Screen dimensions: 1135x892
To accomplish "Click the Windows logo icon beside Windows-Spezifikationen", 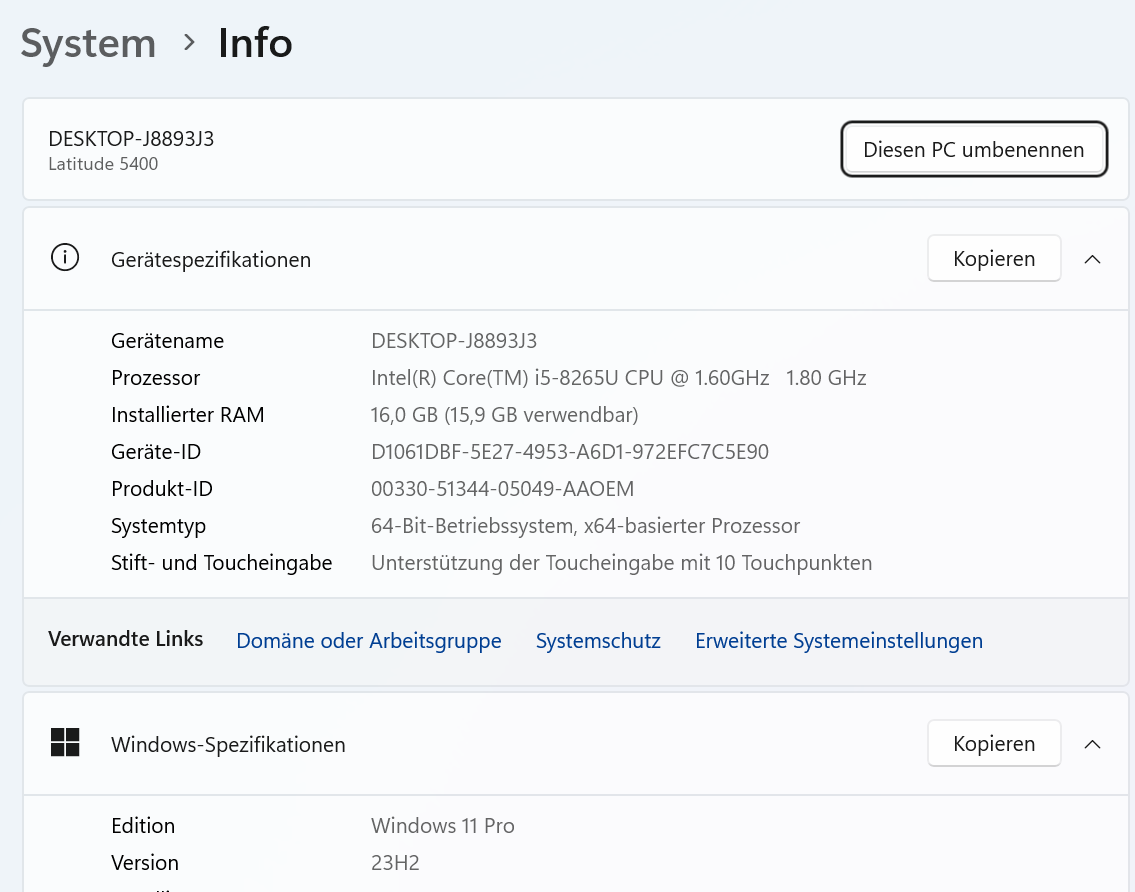I will (64, 743).
